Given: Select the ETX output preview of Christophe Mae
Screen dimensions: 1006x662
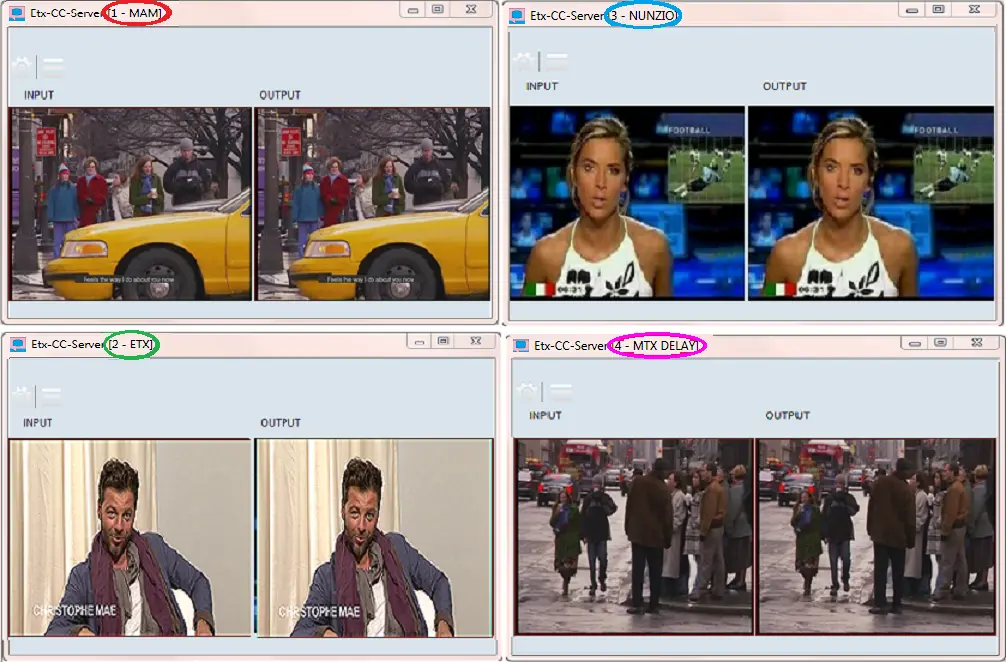Looking at the screenshot, I should pos(374,537).
